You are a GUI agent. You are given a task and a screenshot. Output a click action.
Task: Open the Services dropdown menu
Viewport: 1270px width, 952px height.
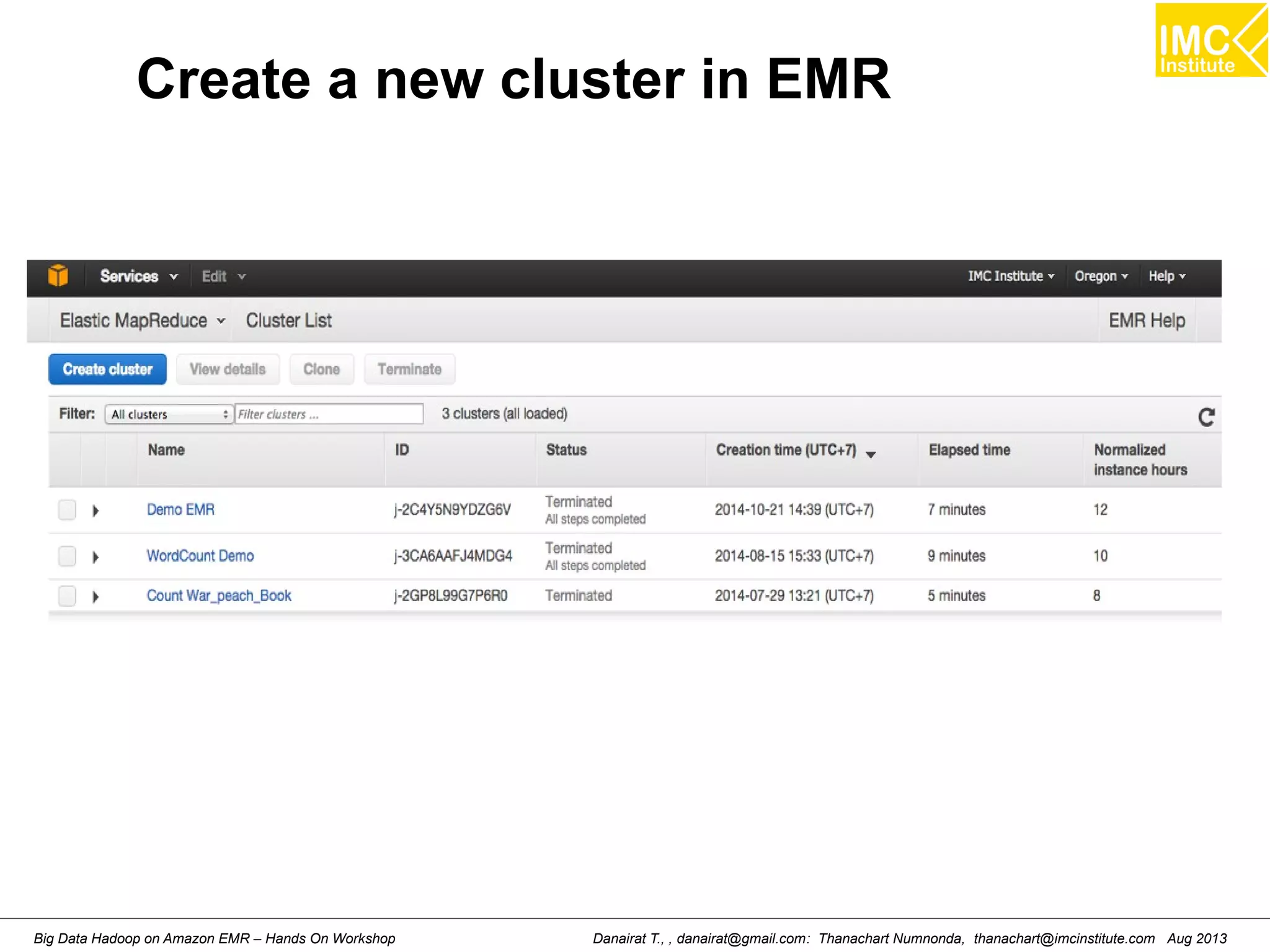click(139, 276)
